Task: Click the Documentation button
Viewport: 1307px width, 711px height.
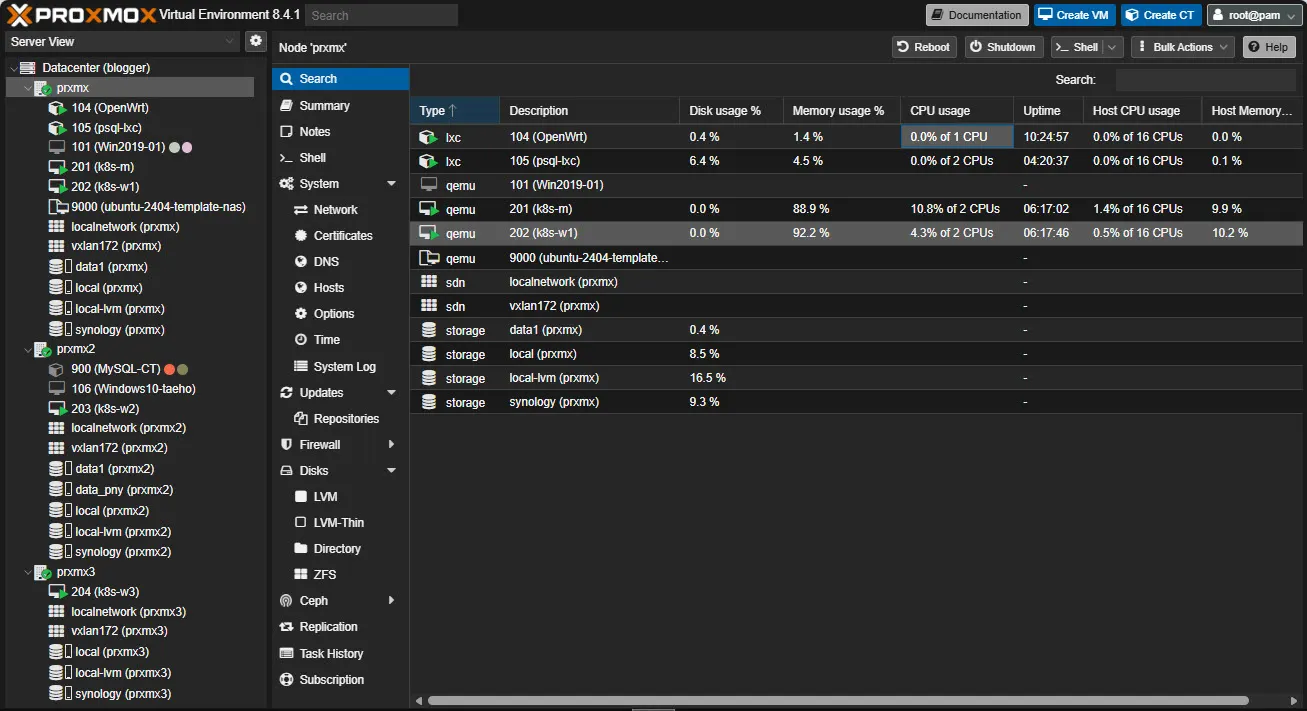Action: (977, 15)
